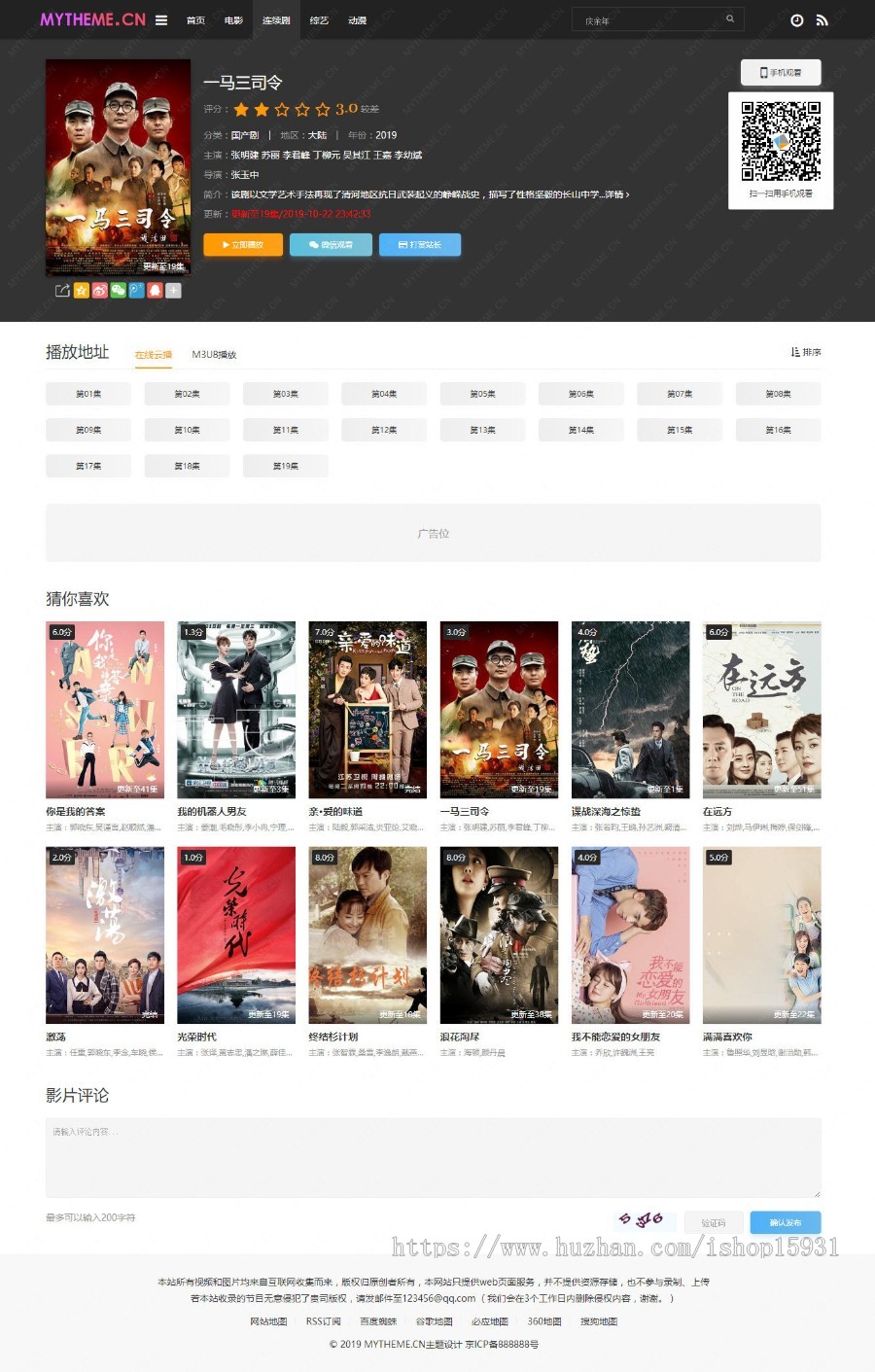Add to QQ Zone star icon
This screenshot has width=875, height=1372.
(x=82, y=290)
